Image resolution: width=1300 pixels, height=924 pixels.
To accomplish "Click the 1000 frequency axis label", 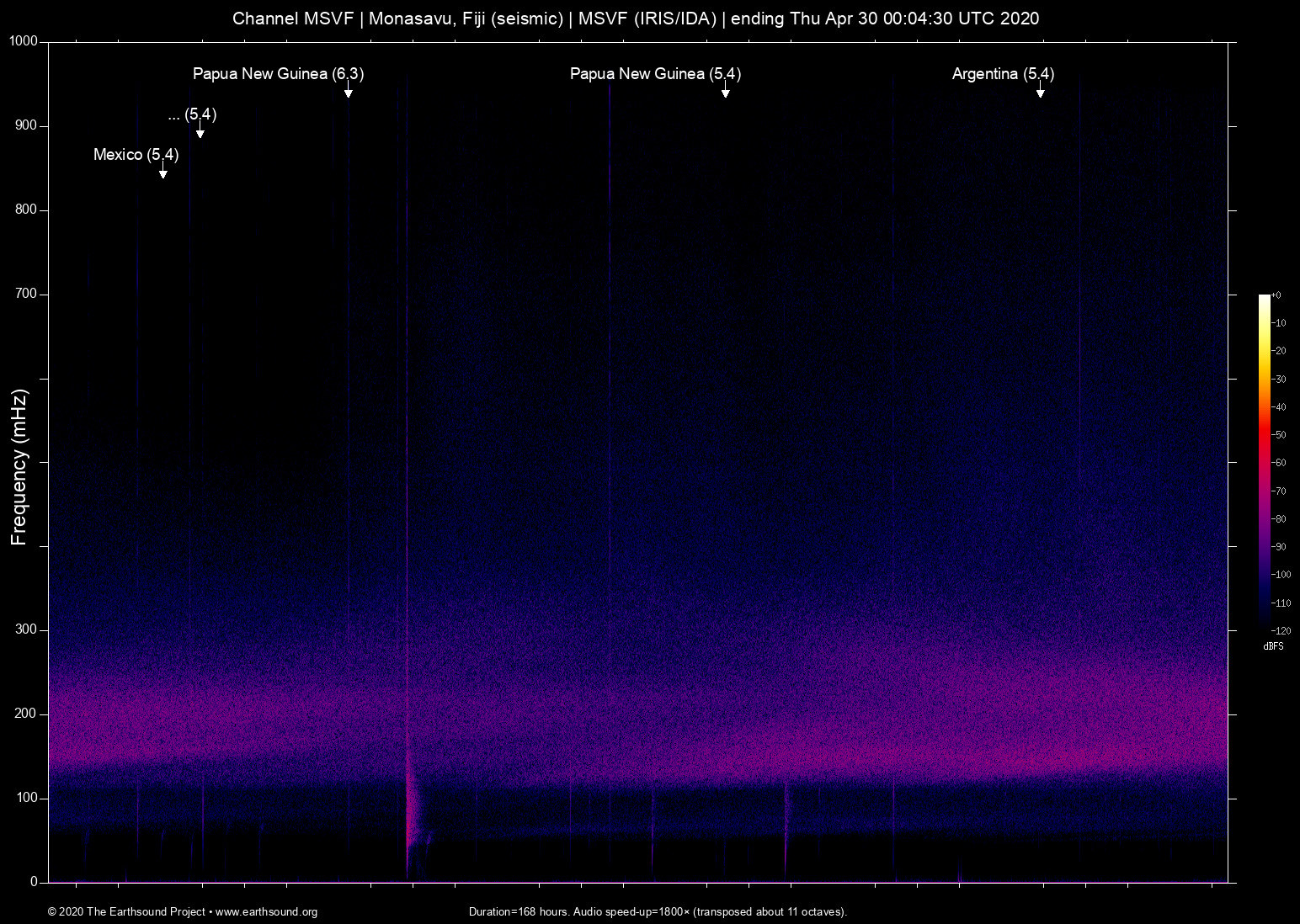I will (x=24, y=41).
